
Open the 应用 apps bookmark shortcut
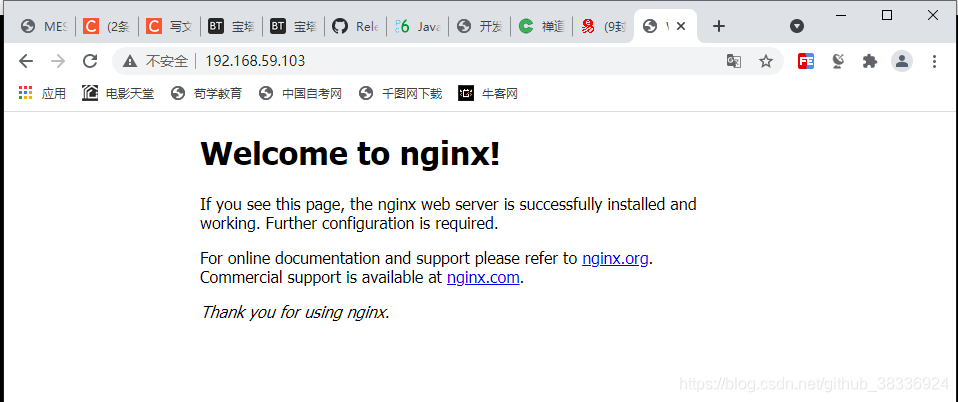pos(42,93)
